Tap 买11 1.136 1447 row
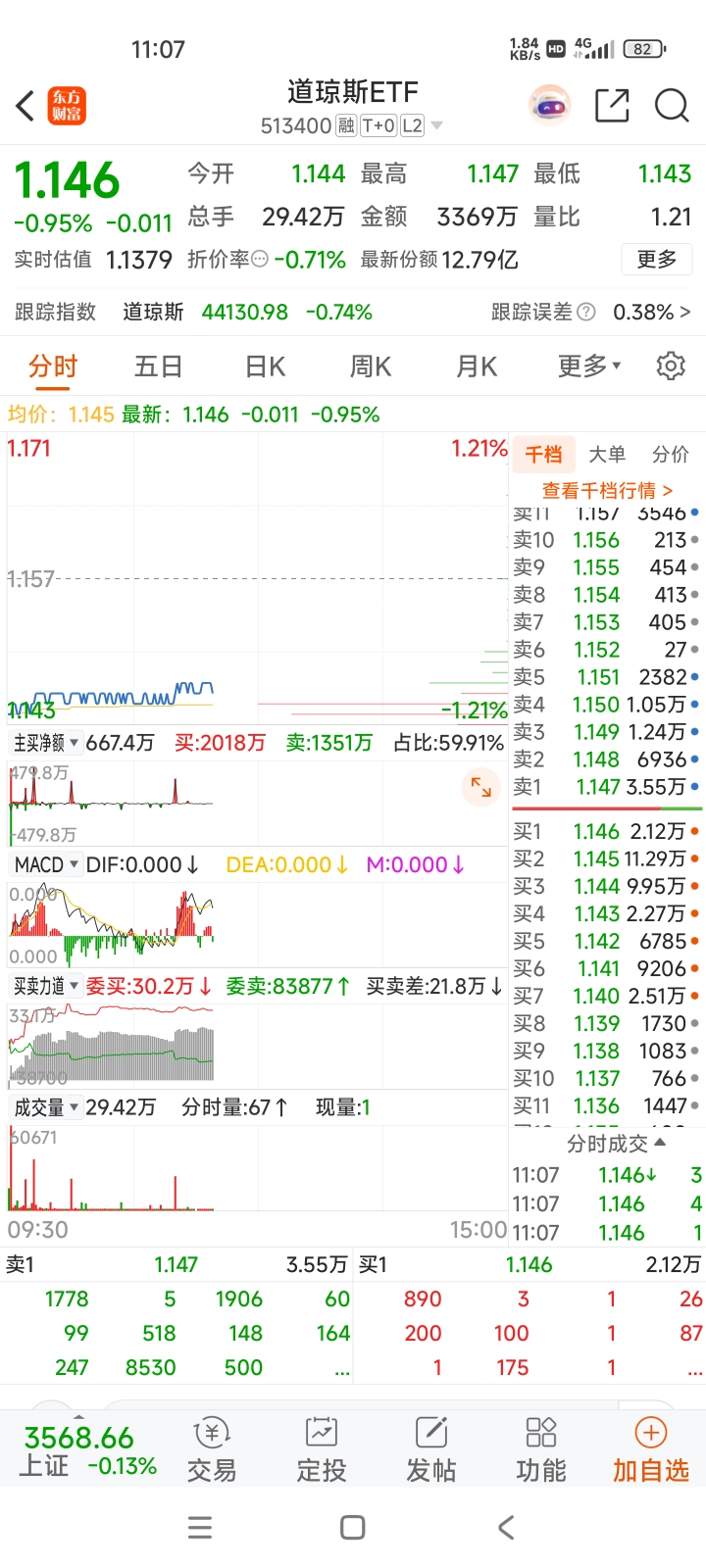 606,1106
